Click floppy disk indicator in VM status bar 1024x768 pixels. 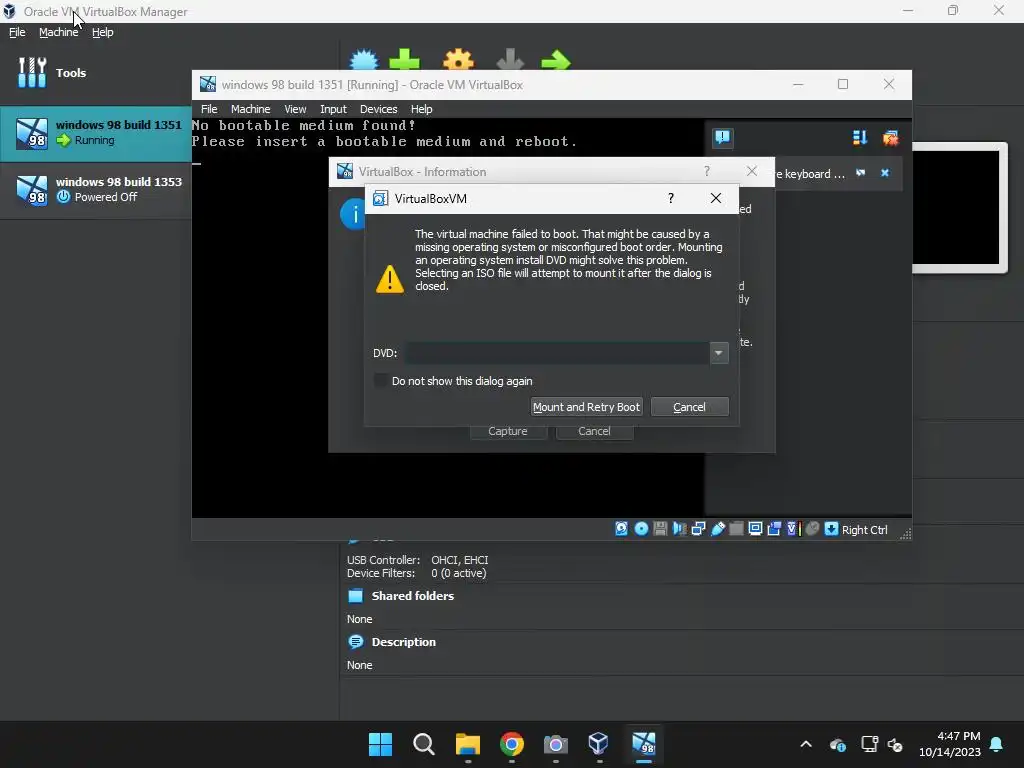pyautogui.click(x=660, y=529)
